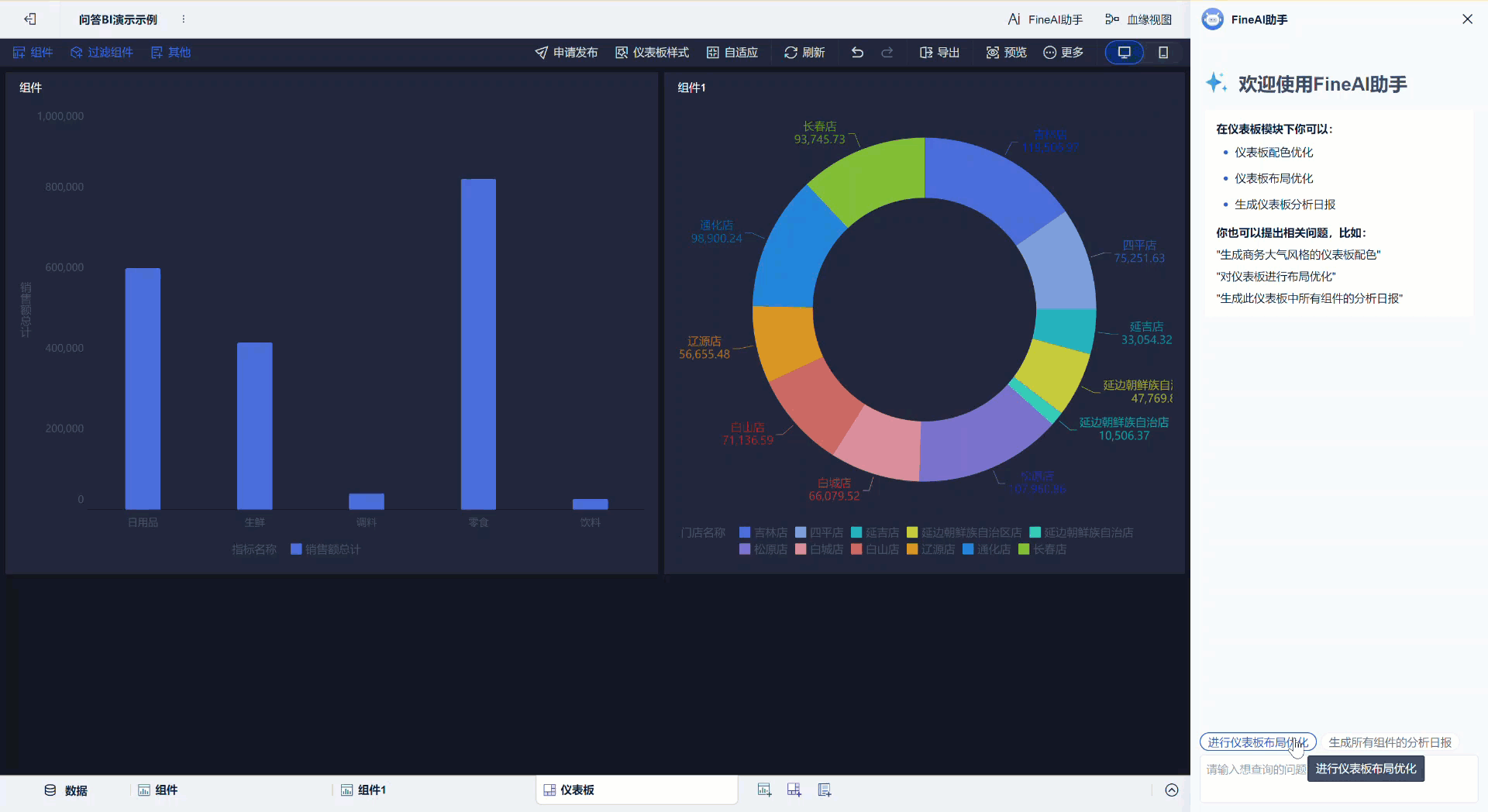Click the "生成商务大气风格的仪表板配色" example prompt

point(1298,255)
